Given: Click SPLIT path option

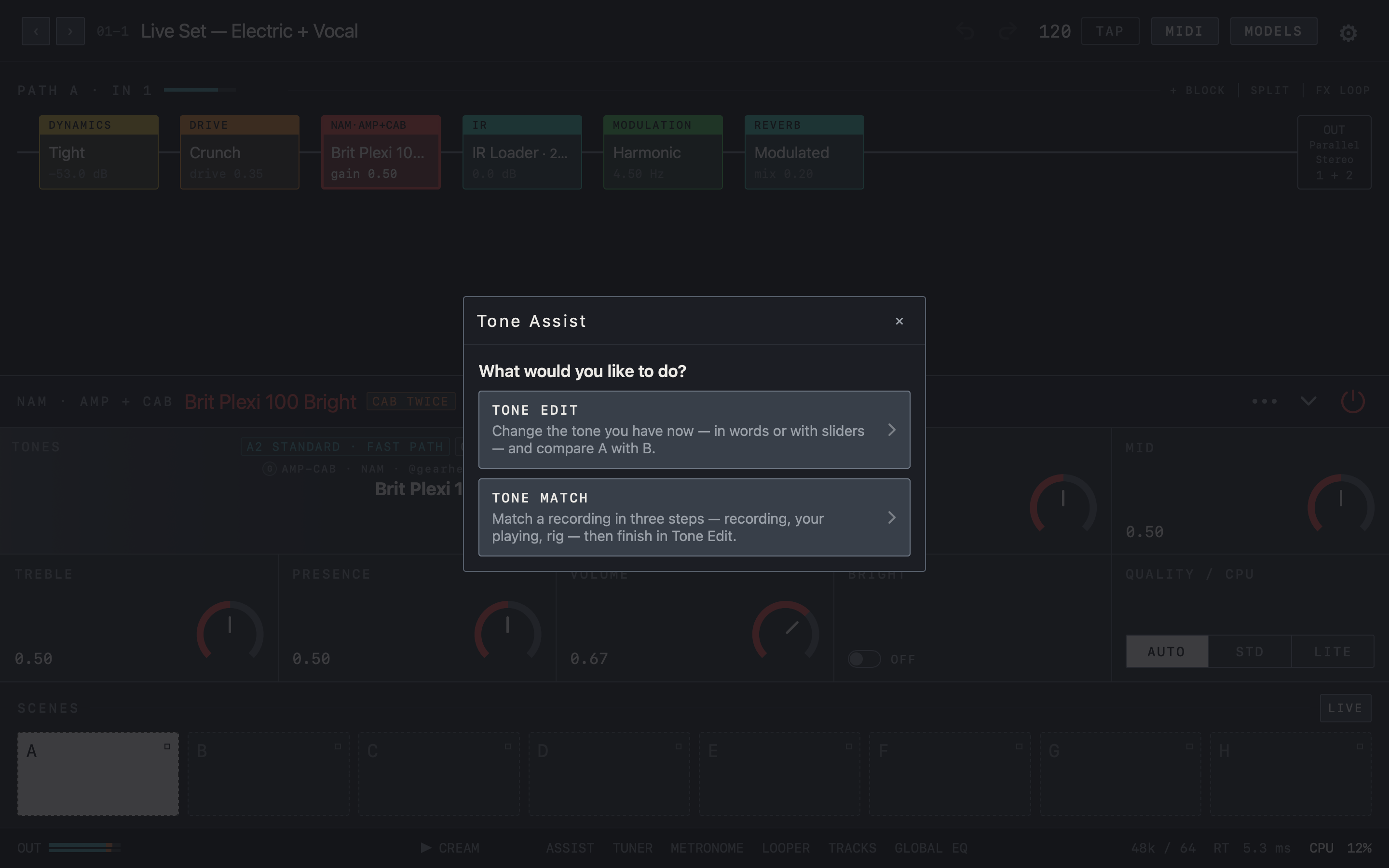Looking at the screenshot, I should (1269, 91).
